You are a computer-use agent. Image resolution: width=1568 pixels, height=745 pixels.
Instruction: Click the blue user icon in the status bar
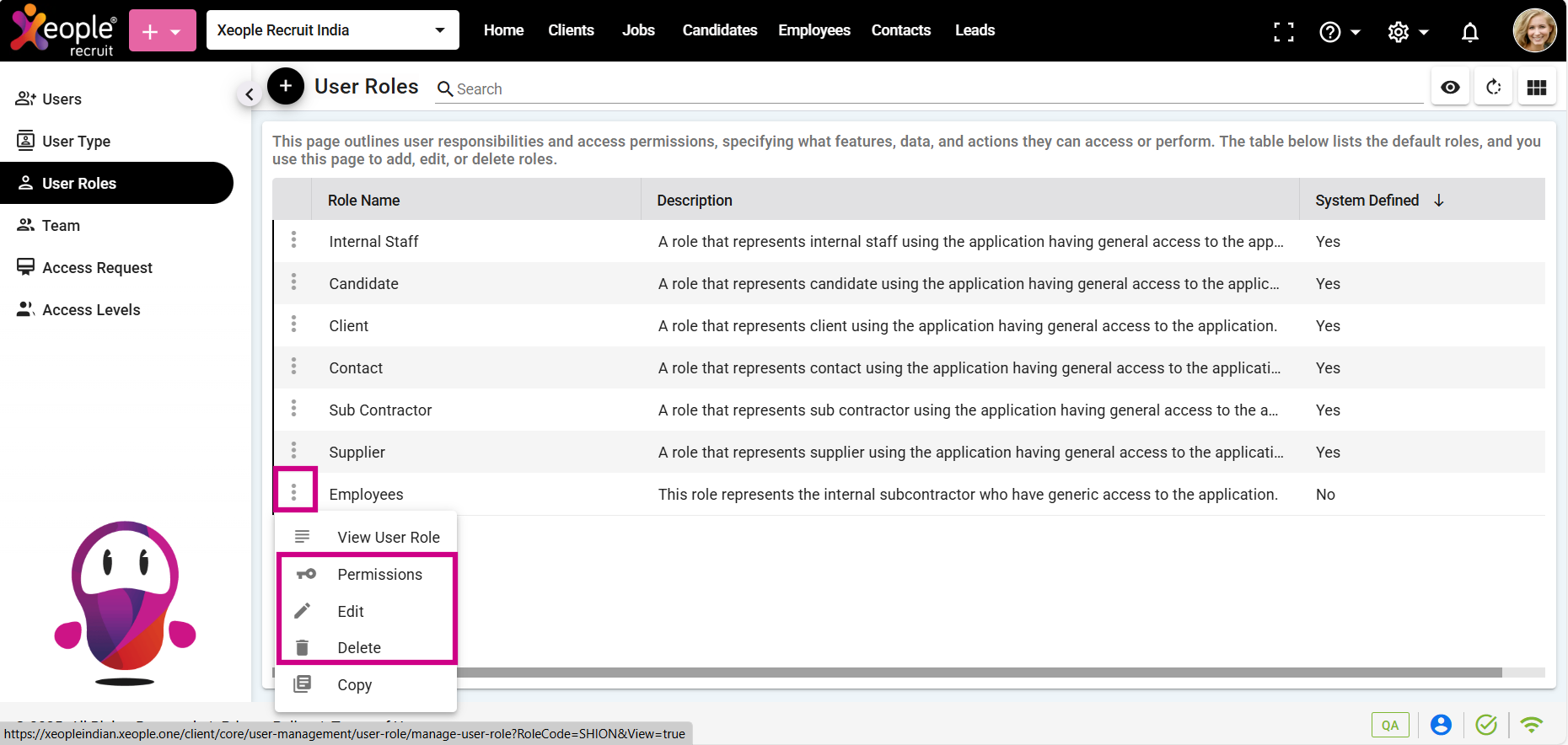point(1441,725)
